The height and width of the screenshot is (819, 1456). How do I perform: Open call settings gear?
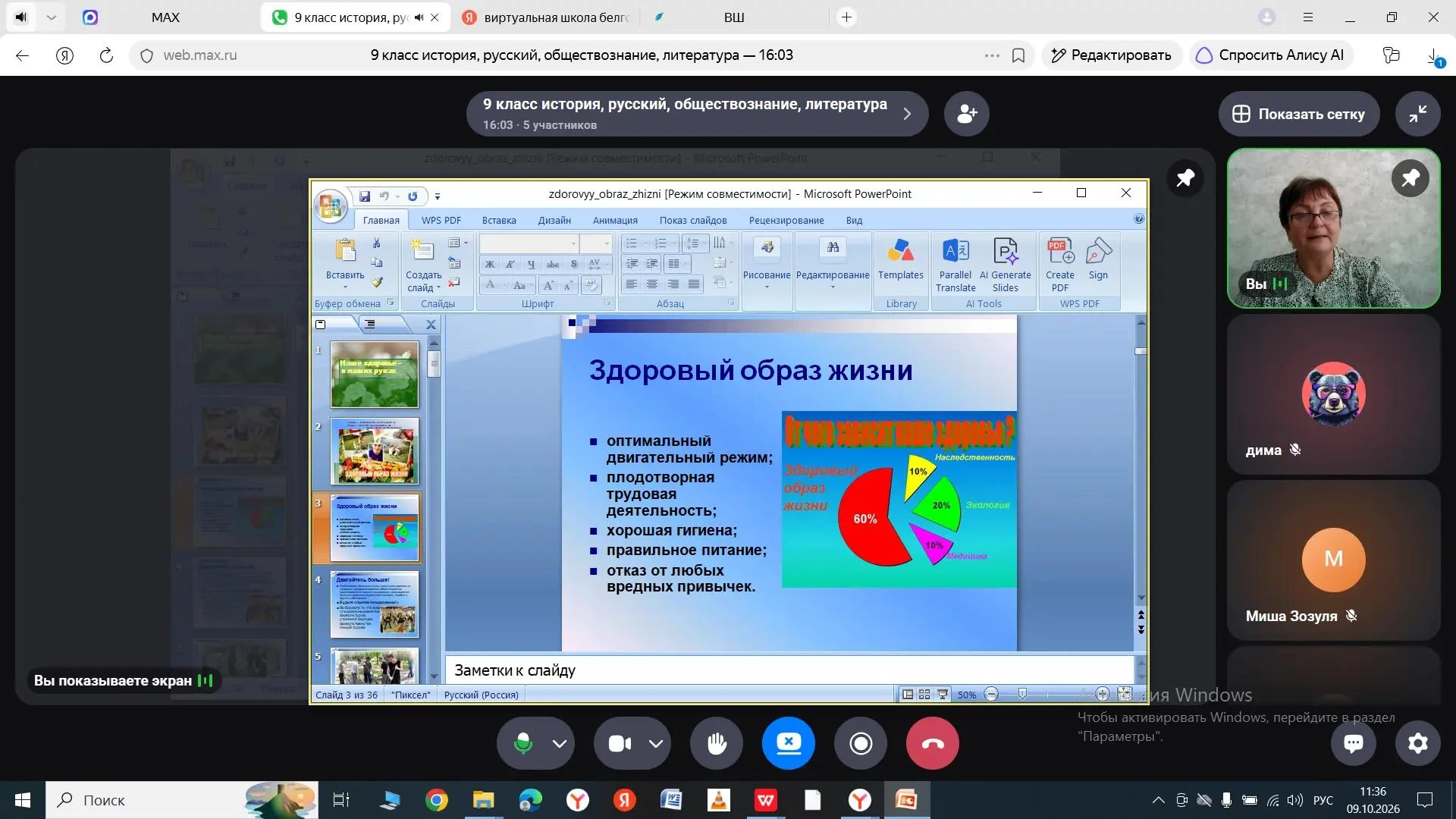click(1418, 743)
